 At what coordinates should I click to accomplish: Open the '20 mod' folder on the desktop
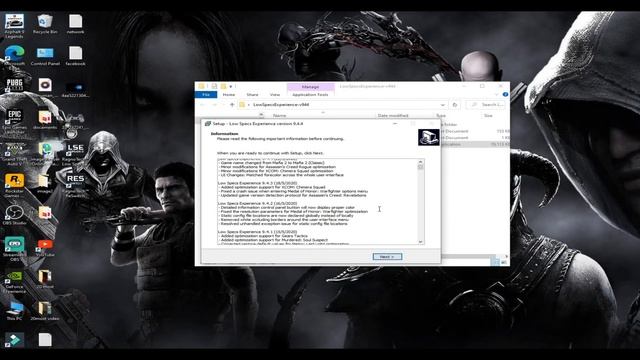point(45,279)
